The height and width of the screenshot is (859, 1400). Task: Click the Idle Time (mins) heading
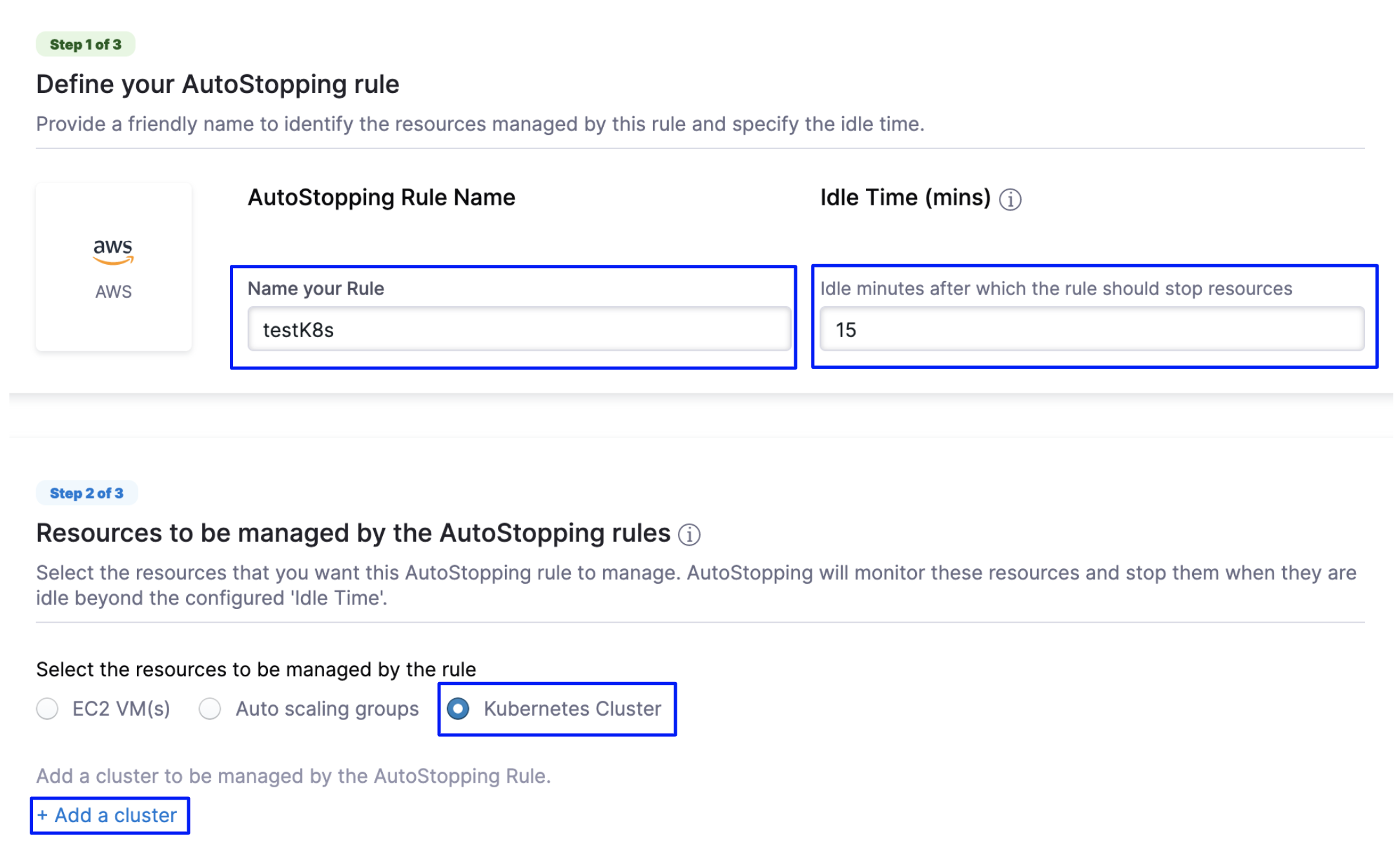click(x=905, y=197)
